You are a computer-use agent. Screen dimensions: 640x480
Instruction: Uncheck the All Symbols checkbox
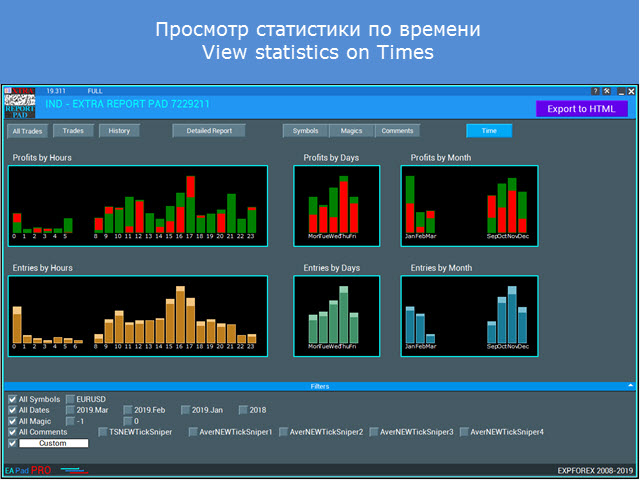pyautogui.click(x=13, y=399)
